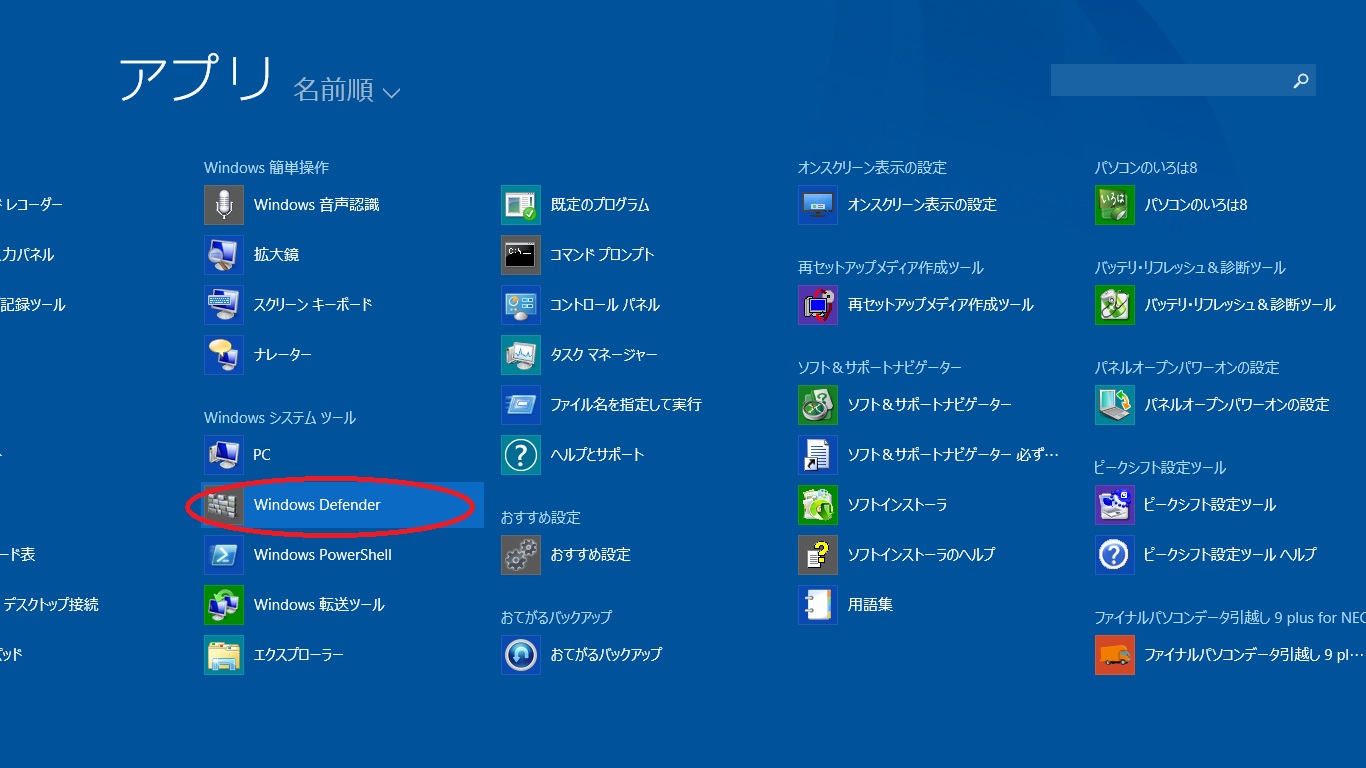Click オンスクリーン表示の設定 group header
Viewport: 1366px width, 768px height.
[872, 167]
